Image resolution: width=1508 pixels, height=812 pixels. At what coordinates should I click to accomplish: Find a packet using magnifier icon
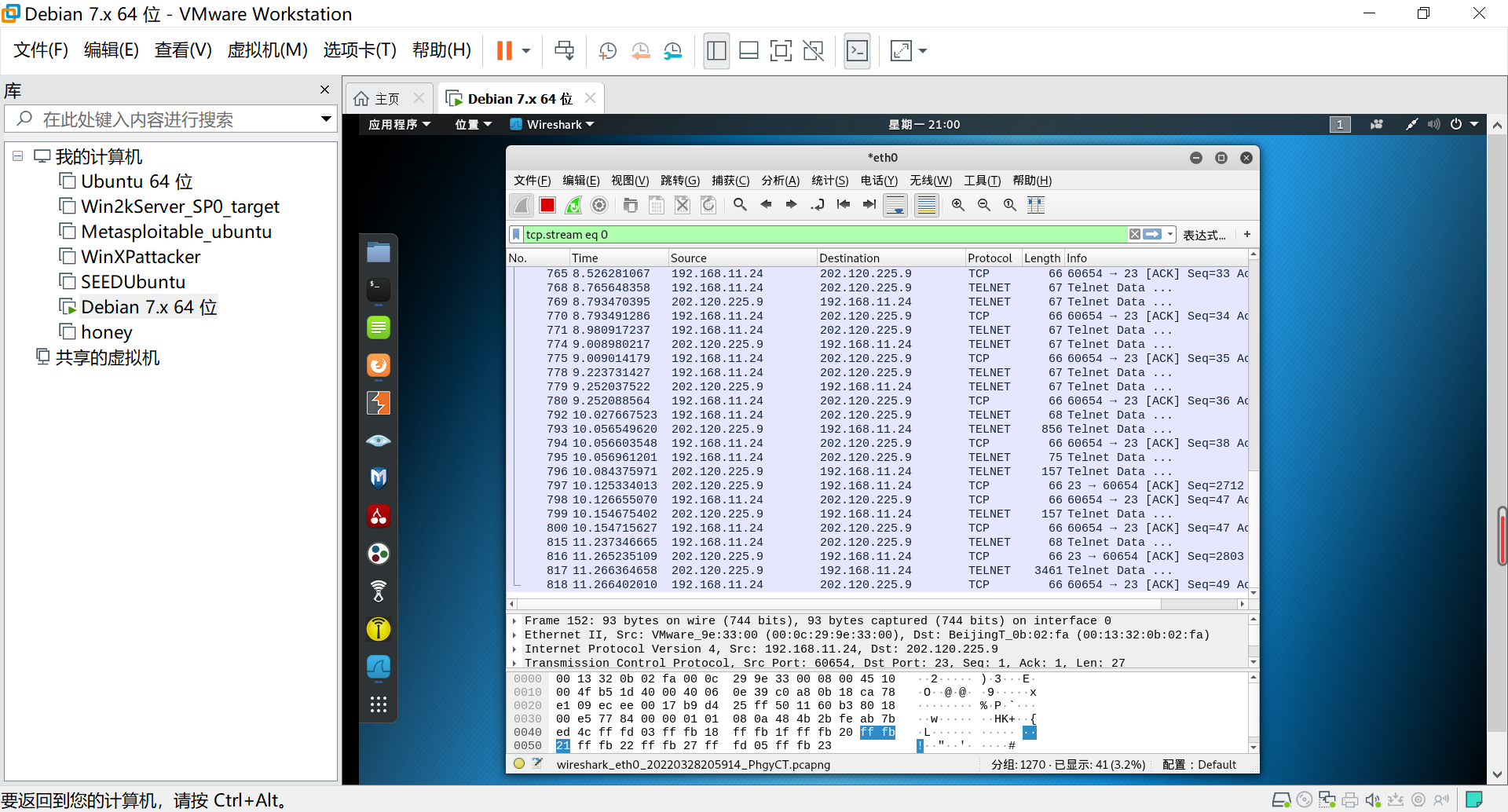pyautogui.click(x=740, y=205)
